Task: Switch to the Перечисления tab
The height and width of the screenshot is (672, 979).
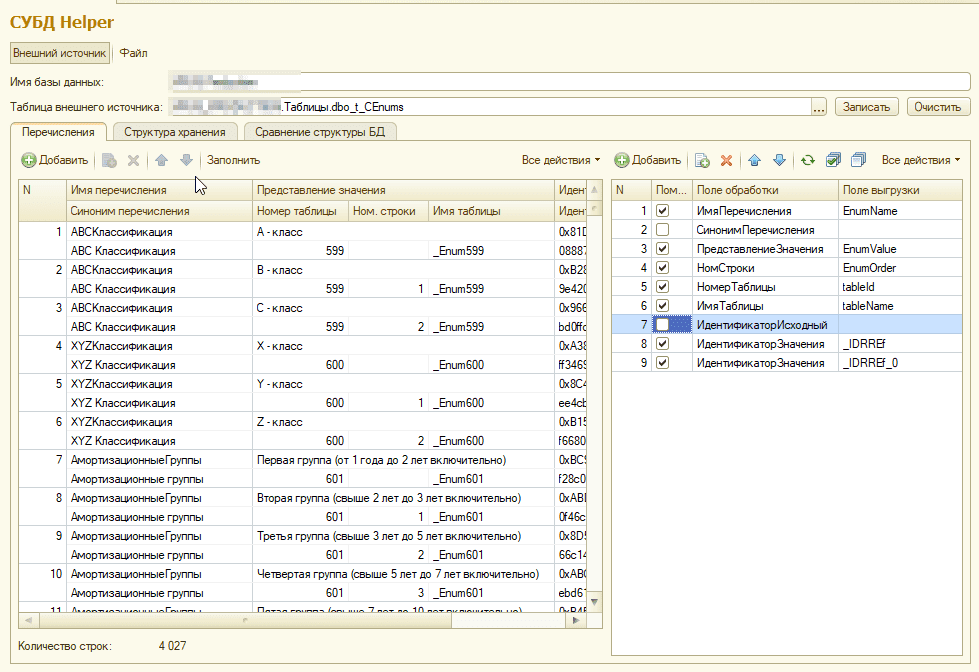Action: coord(58,132)
